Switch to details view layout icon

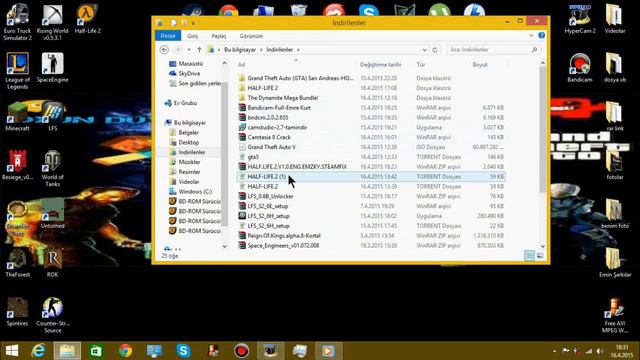[529, 256]
